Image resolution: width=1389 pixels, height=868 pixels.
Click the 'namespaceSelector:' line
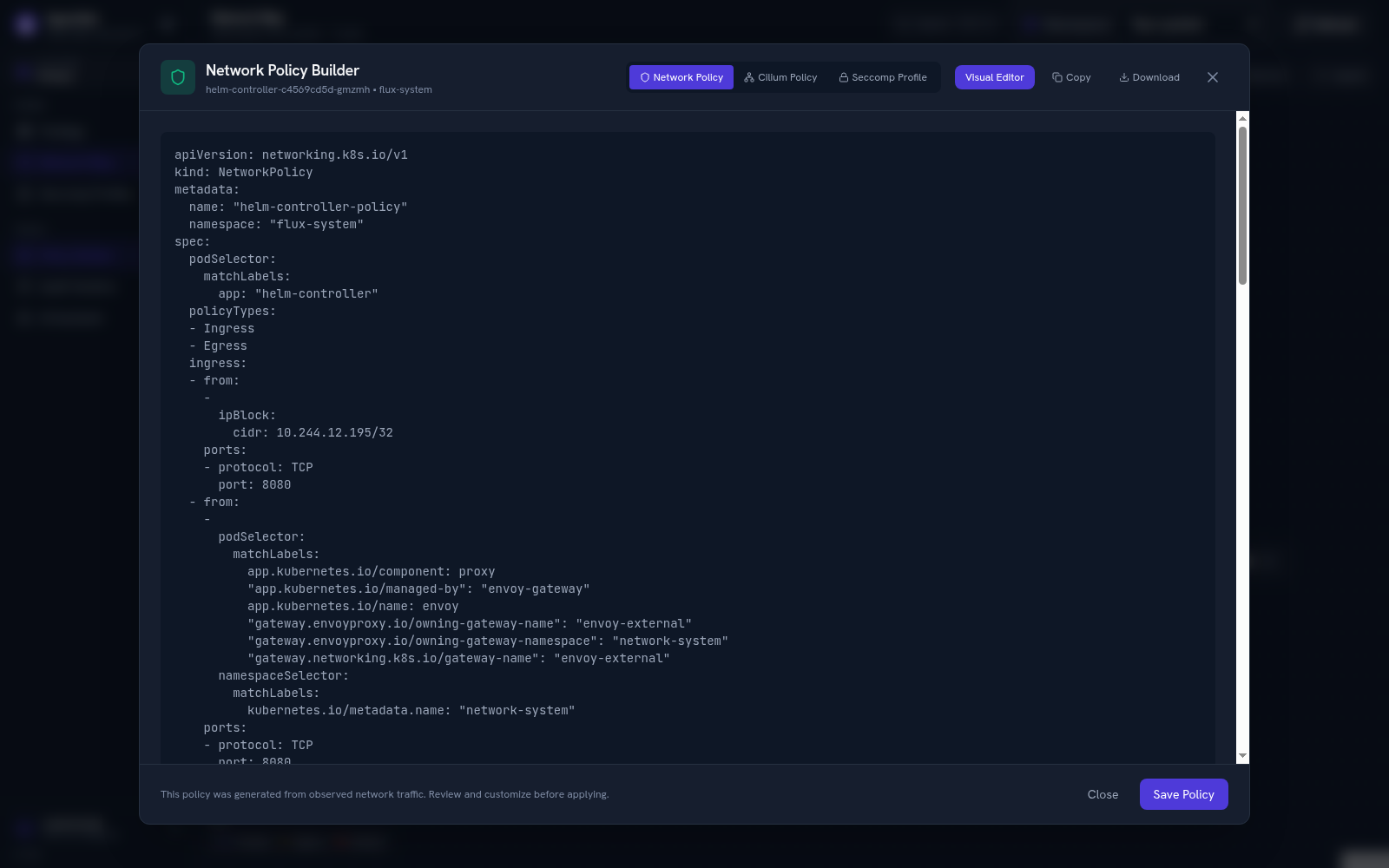click(283, 675)
